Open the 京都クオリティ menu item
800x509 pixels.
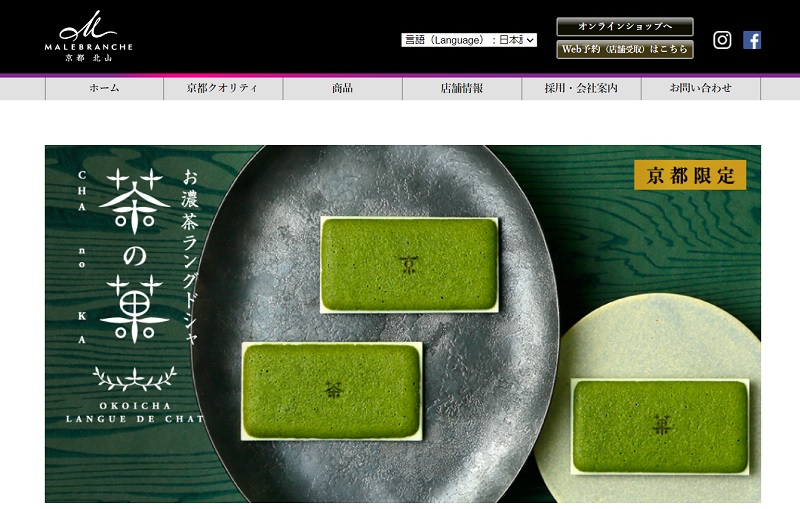click(x=223, y=88)
